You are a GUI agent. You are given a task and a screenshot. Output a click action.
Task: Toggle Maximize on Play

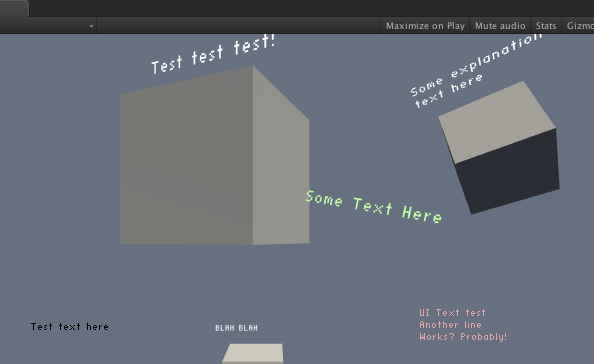425,26
